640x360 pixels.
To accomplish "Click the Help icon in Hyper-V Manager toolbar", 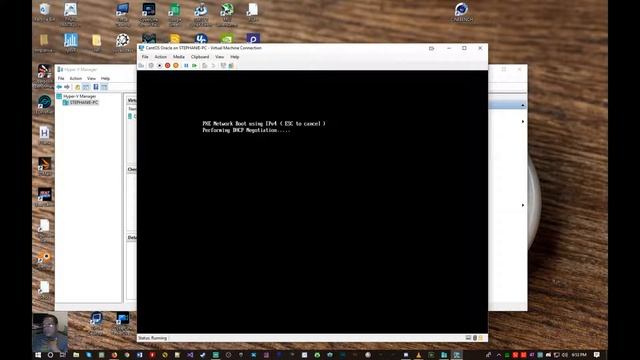I will point(96,87).
